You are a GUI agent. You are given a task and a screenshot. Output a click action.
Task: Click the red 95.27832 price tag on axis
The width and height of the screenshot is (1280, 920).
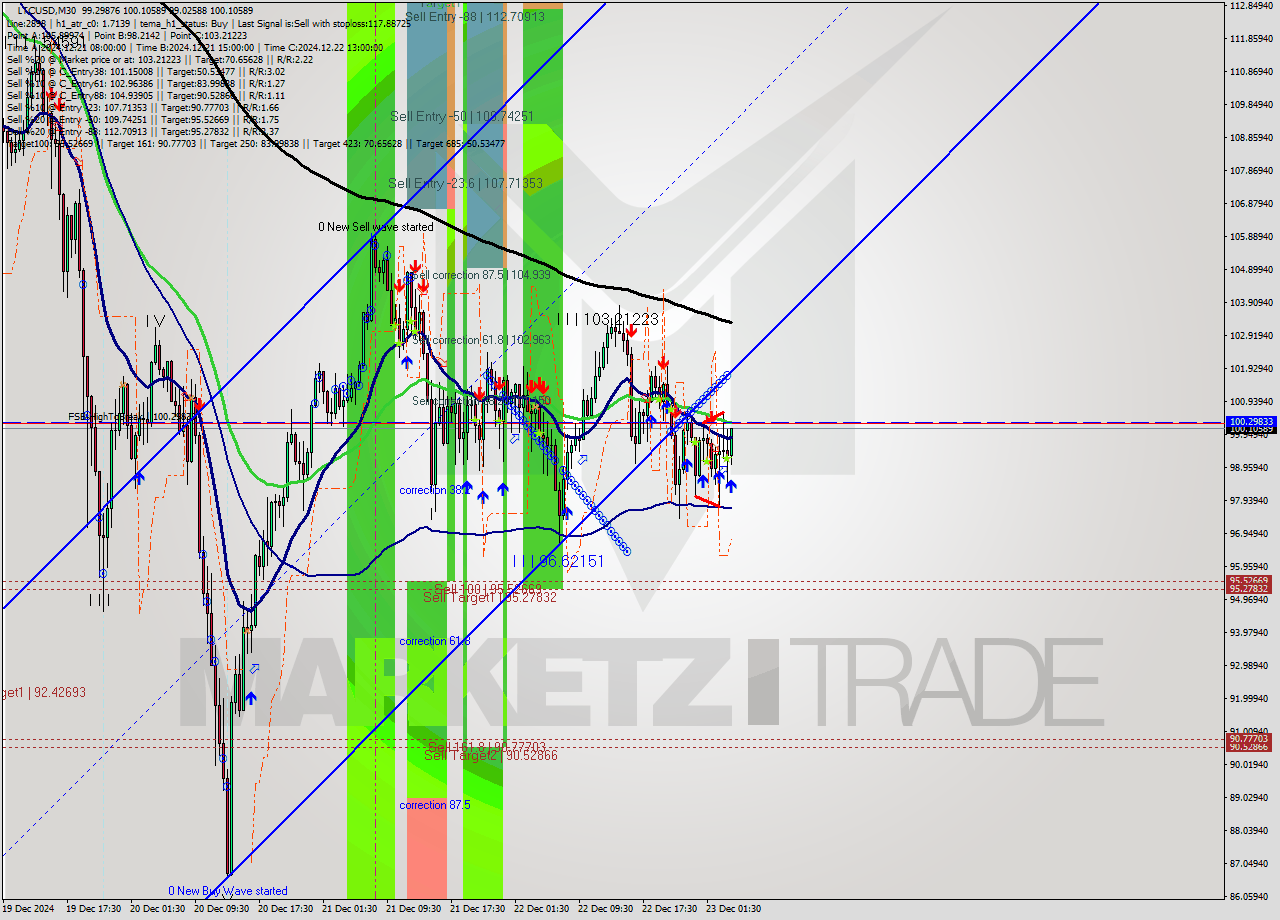coord(1251,589)
